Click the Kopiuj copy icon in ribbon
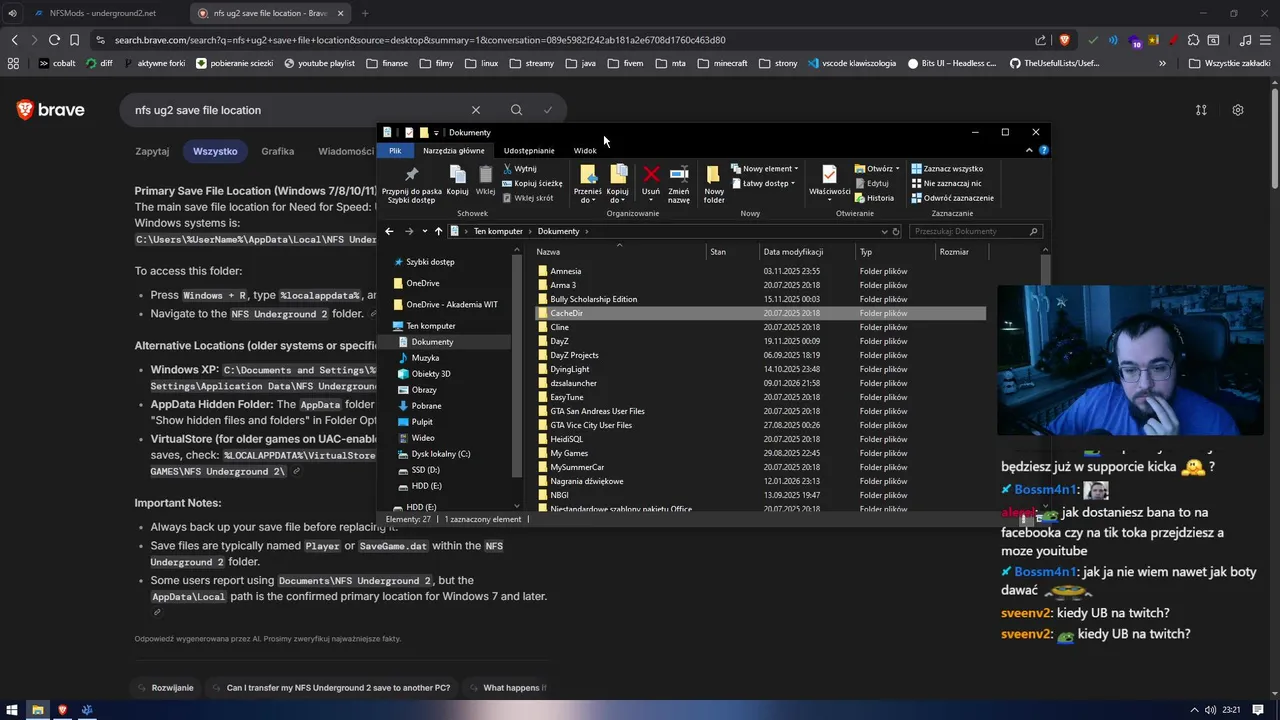The height and width of the screenshot is (720, 1280). [457, 181]
